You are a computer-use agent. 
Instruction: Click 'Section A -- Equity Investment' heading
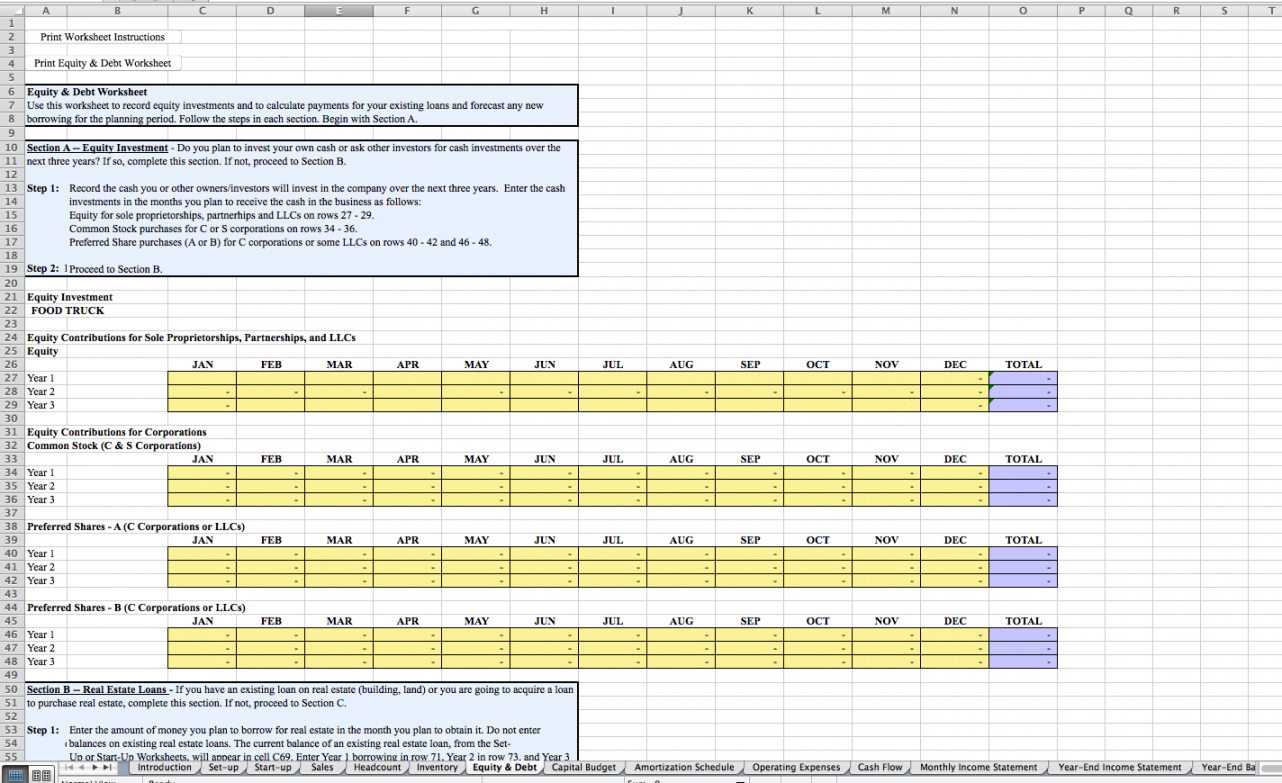97,148
